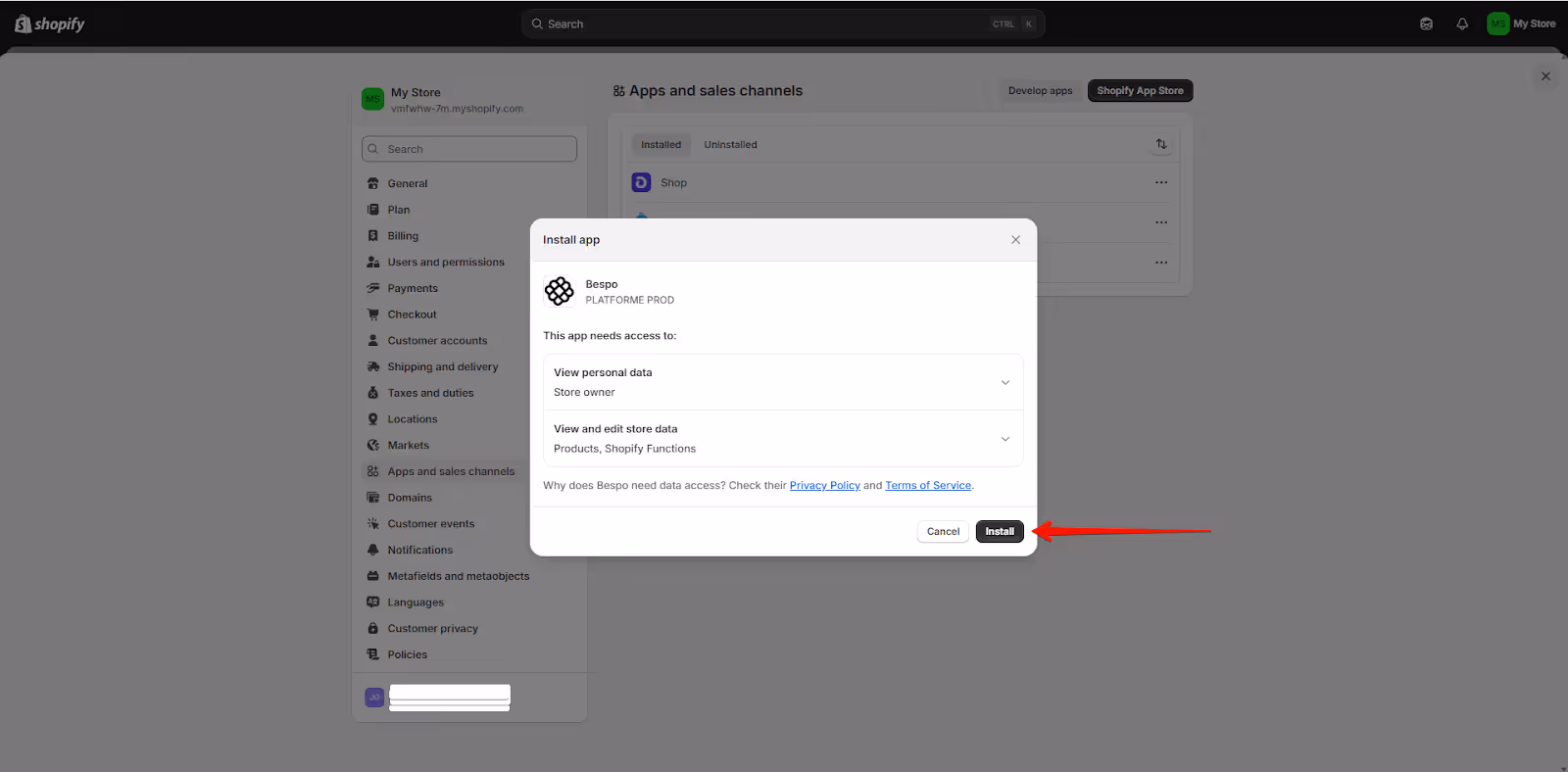The image size is (1568, 772).
Task: Cancel the app installation
Action: tap(943, 531)
